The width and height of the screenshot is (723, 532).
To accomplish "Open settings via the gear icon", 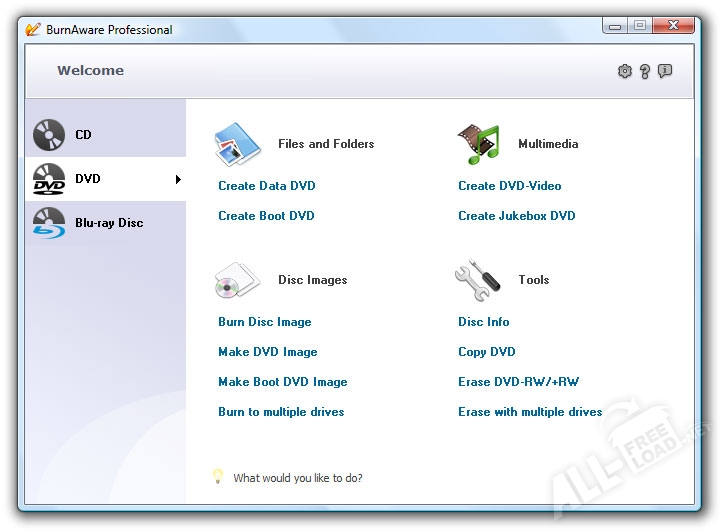I will pyautogui.click(x=625, y=71).
